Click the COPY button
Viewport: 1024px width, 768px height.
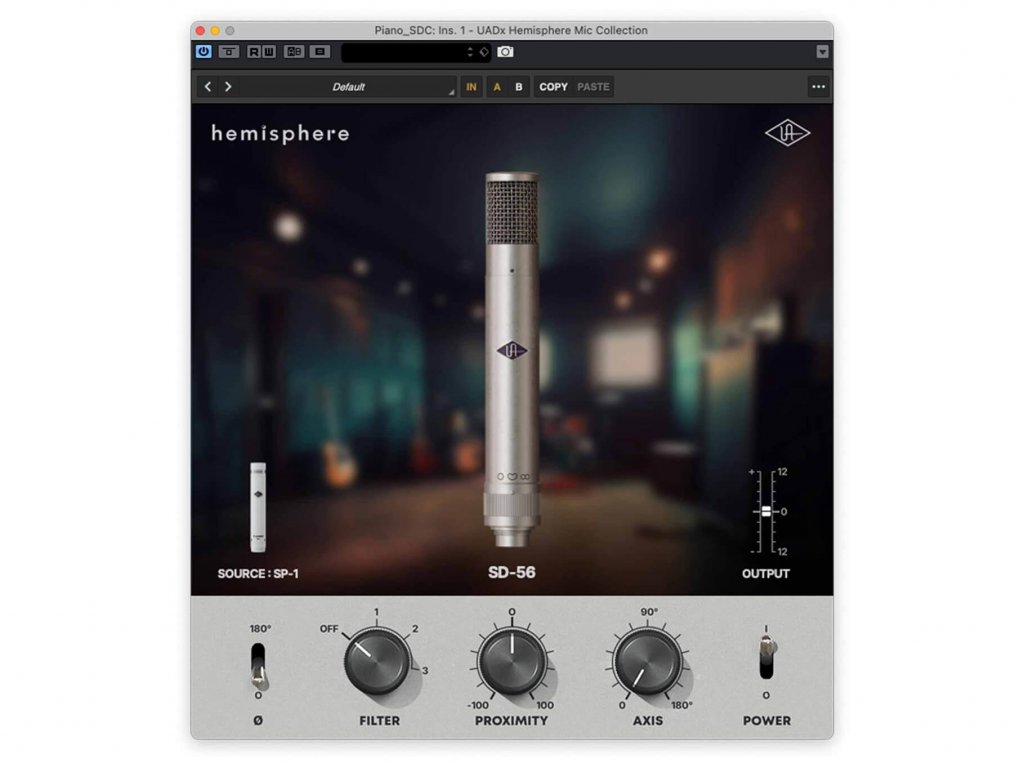pyautogui.click(x=553, y=87)
